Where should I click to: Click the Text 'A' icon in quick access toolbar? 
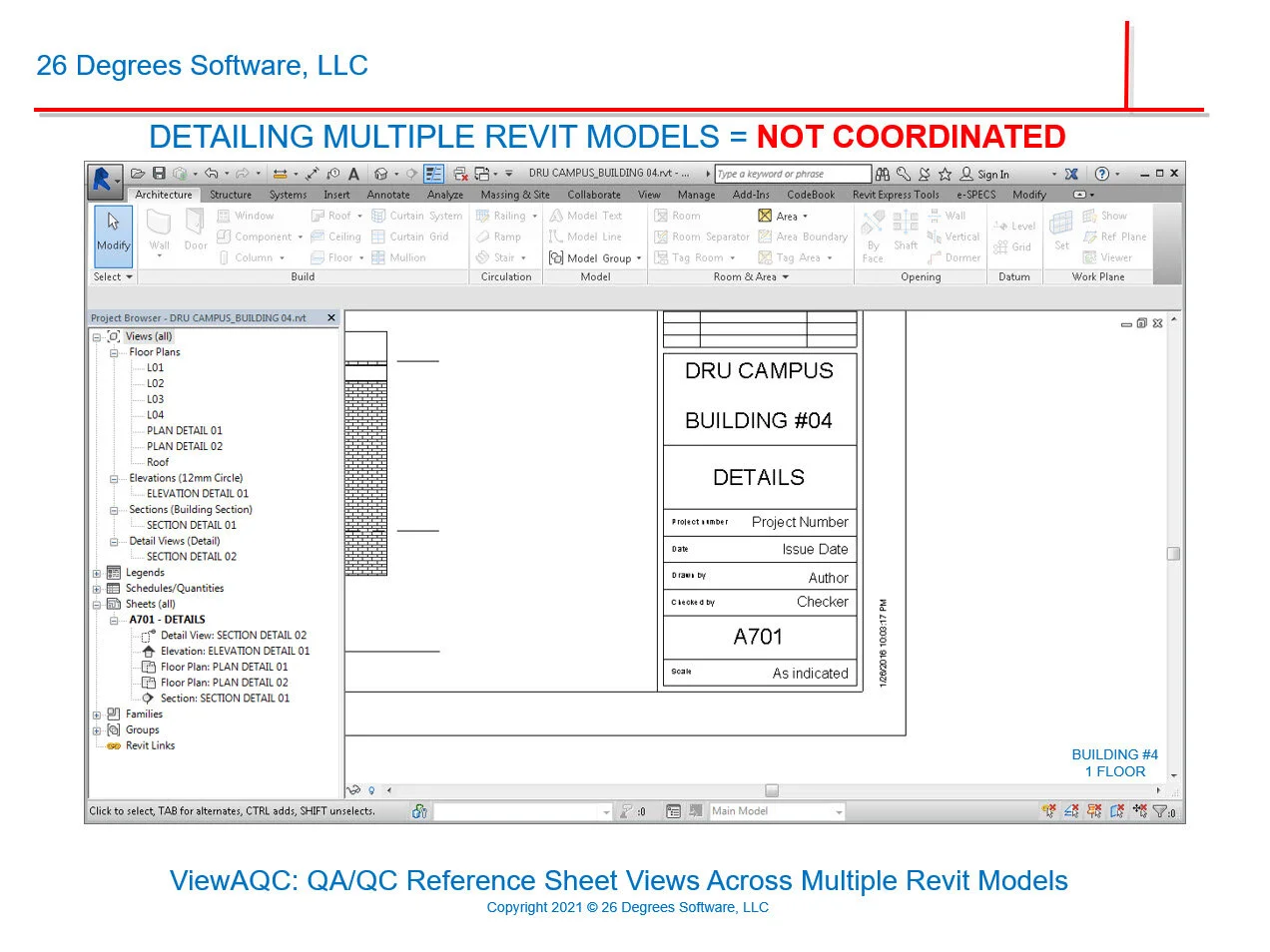tap(353, 174)
